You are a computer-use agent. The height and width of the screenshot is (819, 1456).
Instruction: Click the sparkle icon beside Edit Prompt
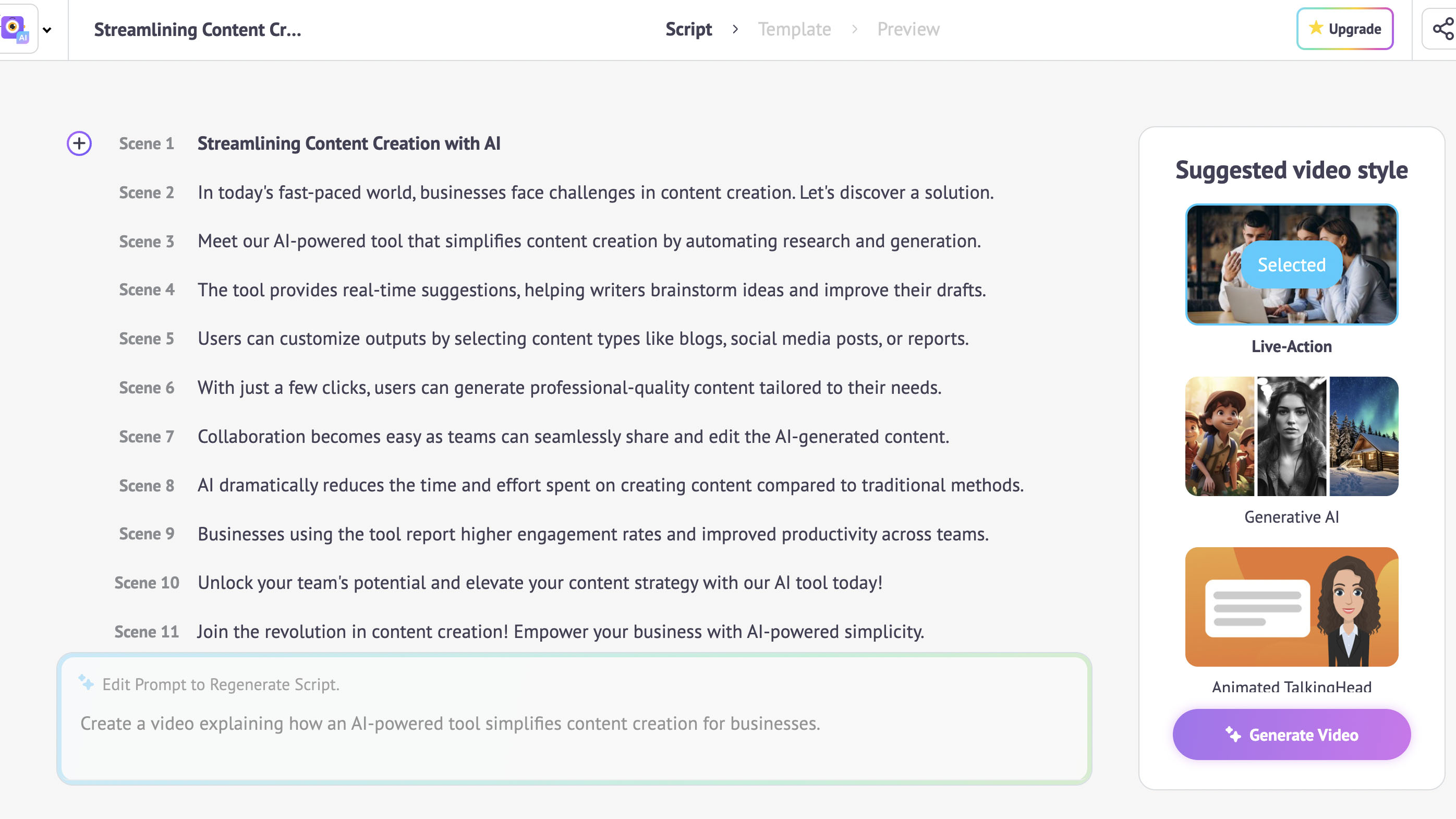click(87, 683)
